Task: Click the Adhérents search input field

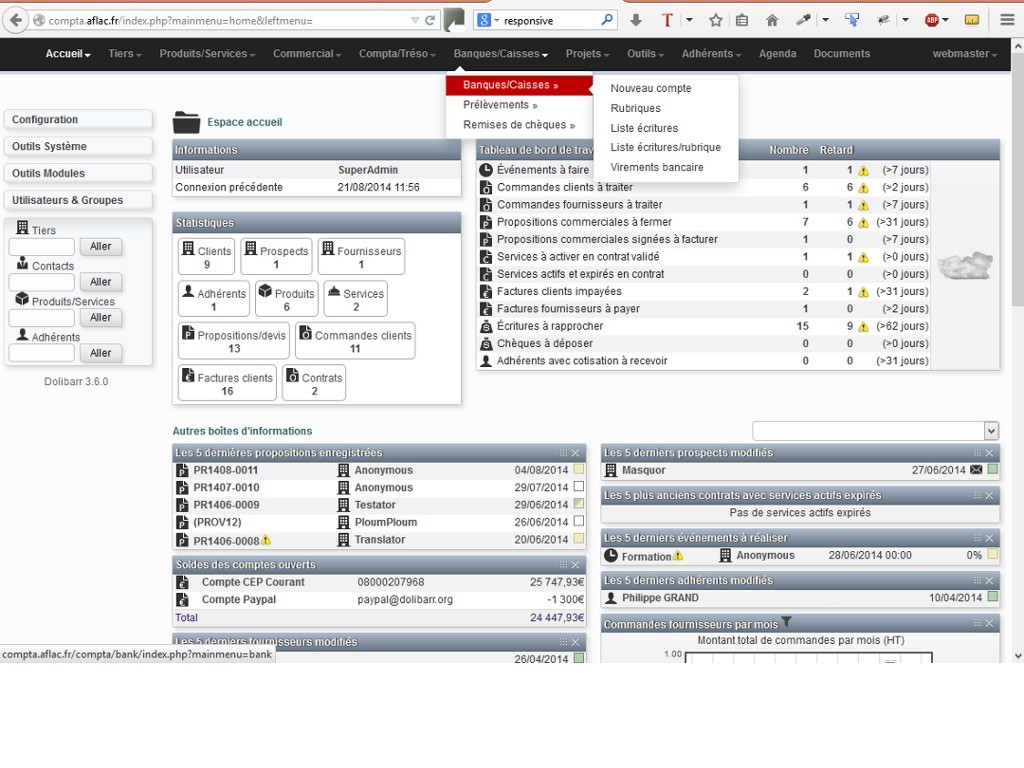Action: click(42, 353)
